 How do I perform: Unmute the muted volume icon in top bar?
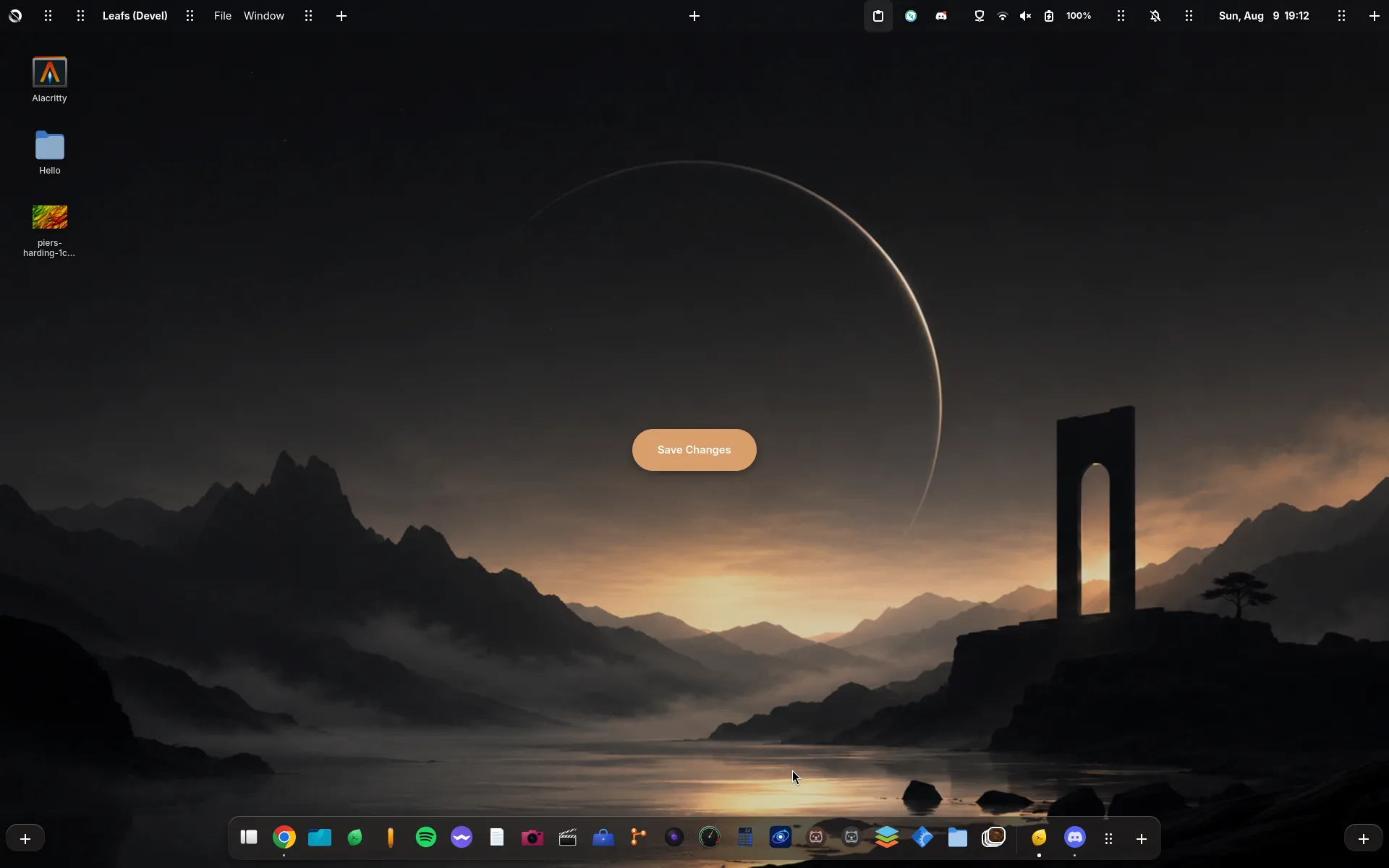point(1026,16)
